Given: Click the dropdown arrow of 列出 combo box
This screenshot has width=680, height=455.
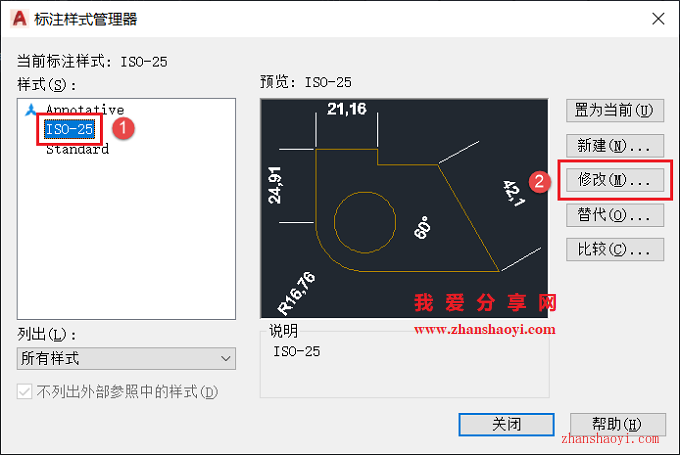Looking at the screenshot, I should 226,358.
